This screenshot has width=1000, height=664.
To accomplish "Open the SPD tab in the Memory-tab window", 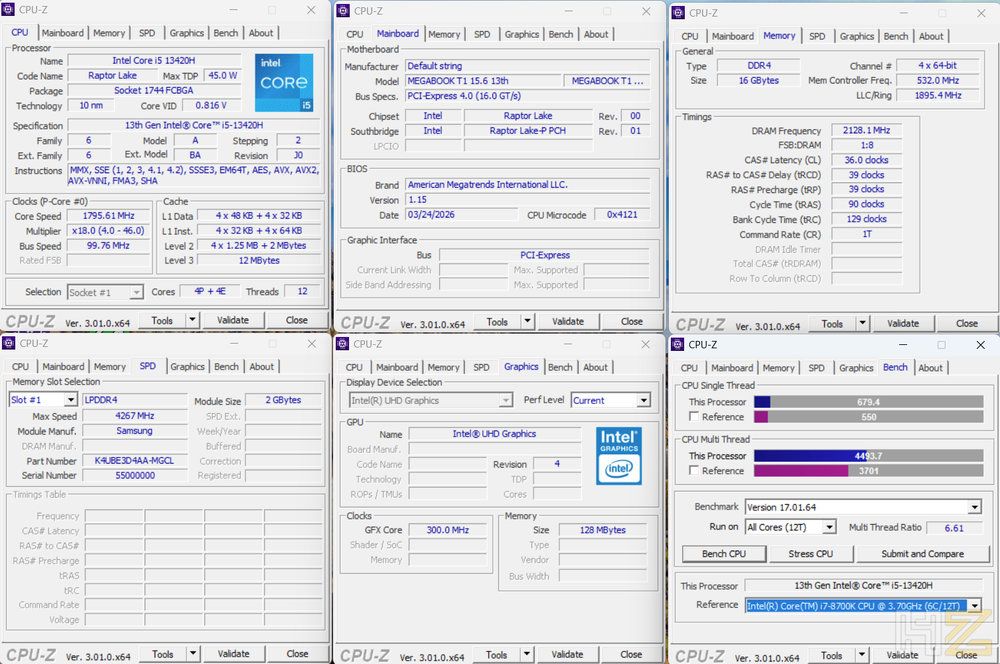I will point(817,36).
